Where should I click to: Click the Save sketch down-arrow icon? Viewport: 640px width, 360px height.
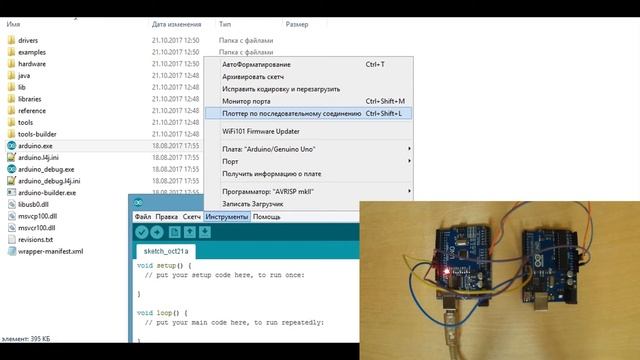pyautogui.click(x=204, y=232)
